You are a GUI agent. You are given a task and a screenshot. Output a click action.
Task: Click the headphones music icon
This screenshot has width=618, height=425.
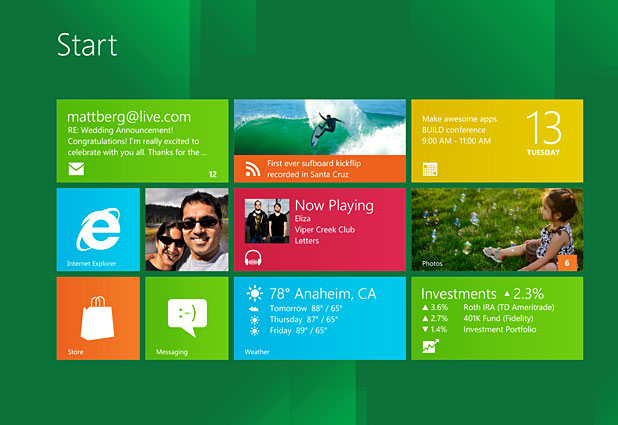point(253,258)
